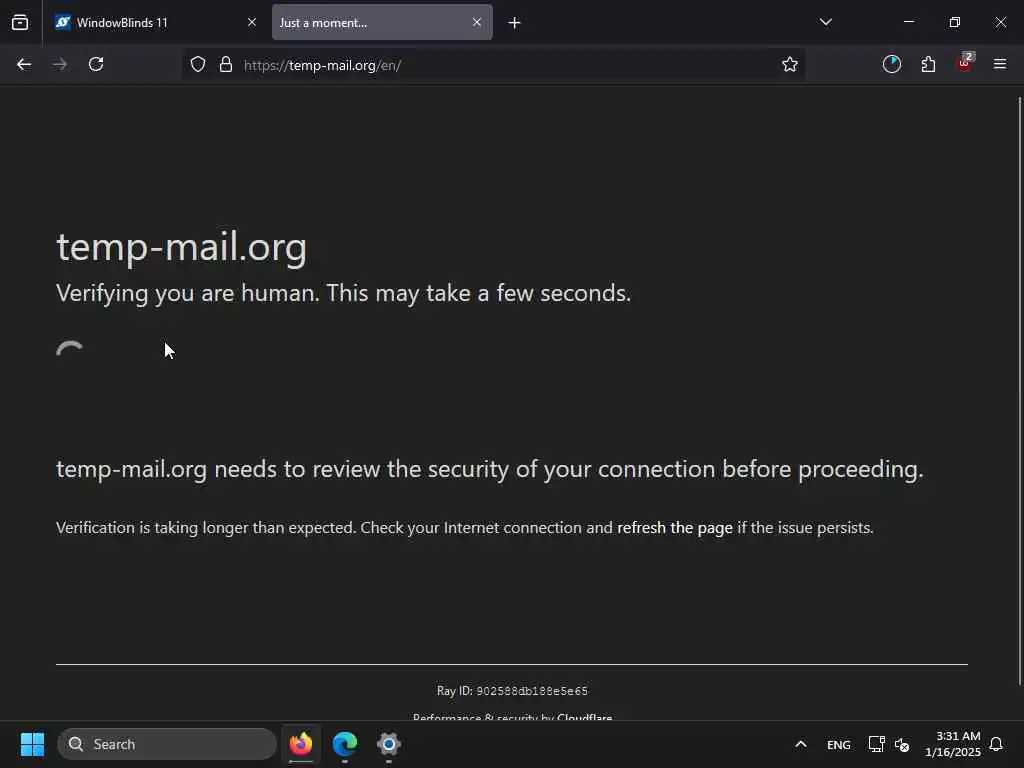1024x768 pixels.
Task: Open Microsoft Edge from the taskbar
Action: coord(345,744)
